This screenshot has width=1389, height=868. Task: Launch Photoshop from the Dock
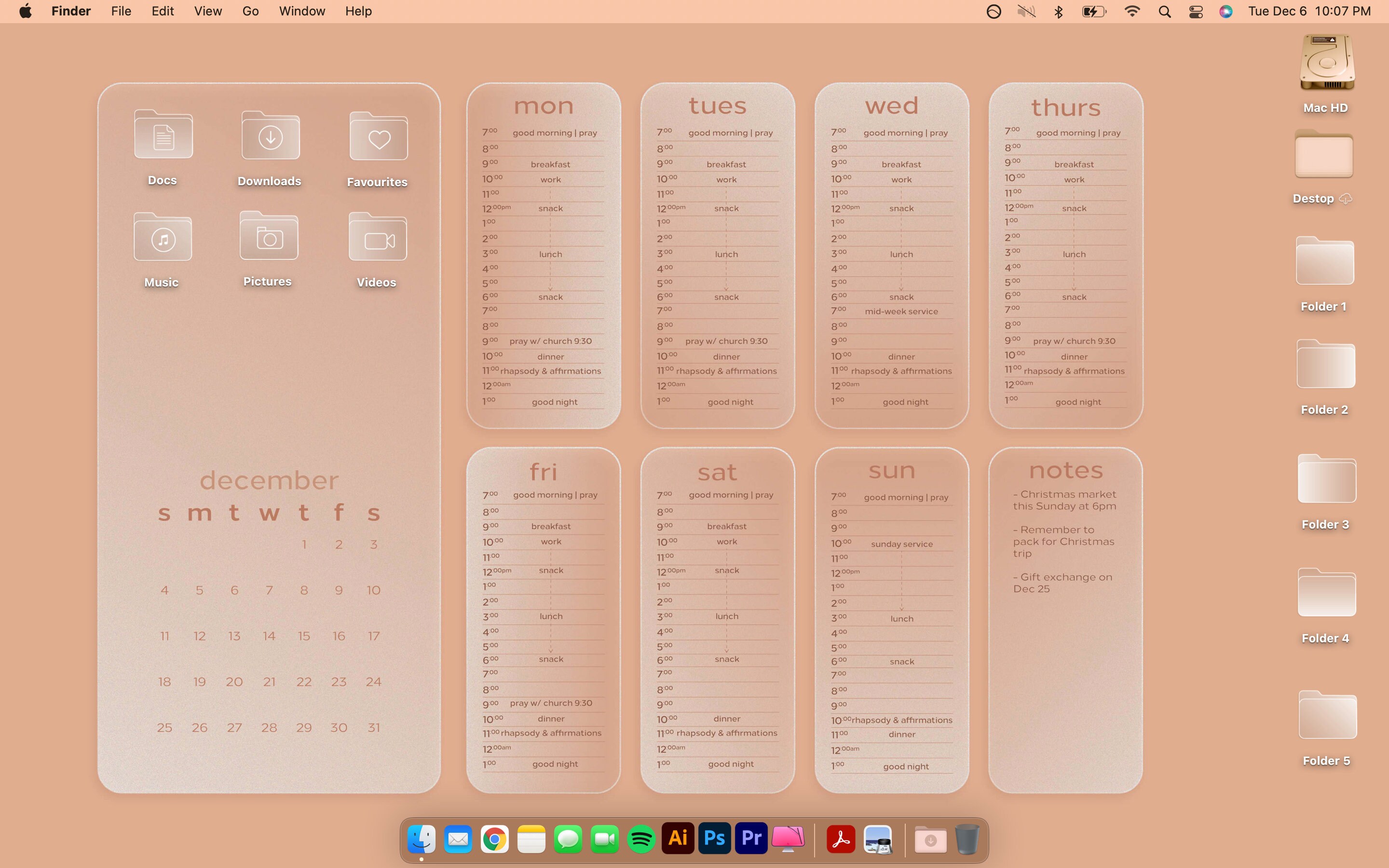[x=714, y=838]
